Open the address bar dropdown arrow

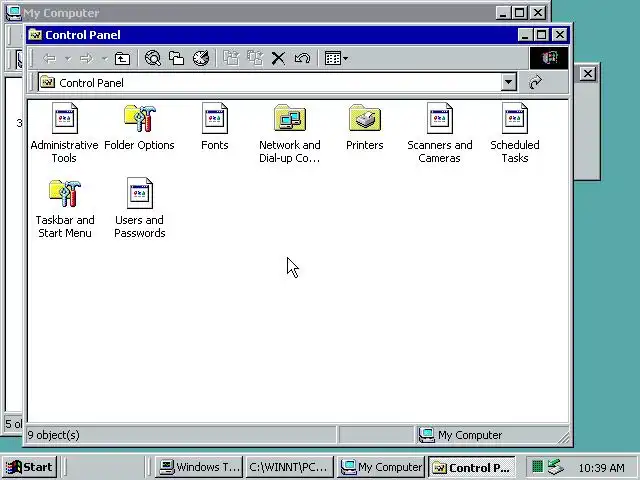[509, 82]
